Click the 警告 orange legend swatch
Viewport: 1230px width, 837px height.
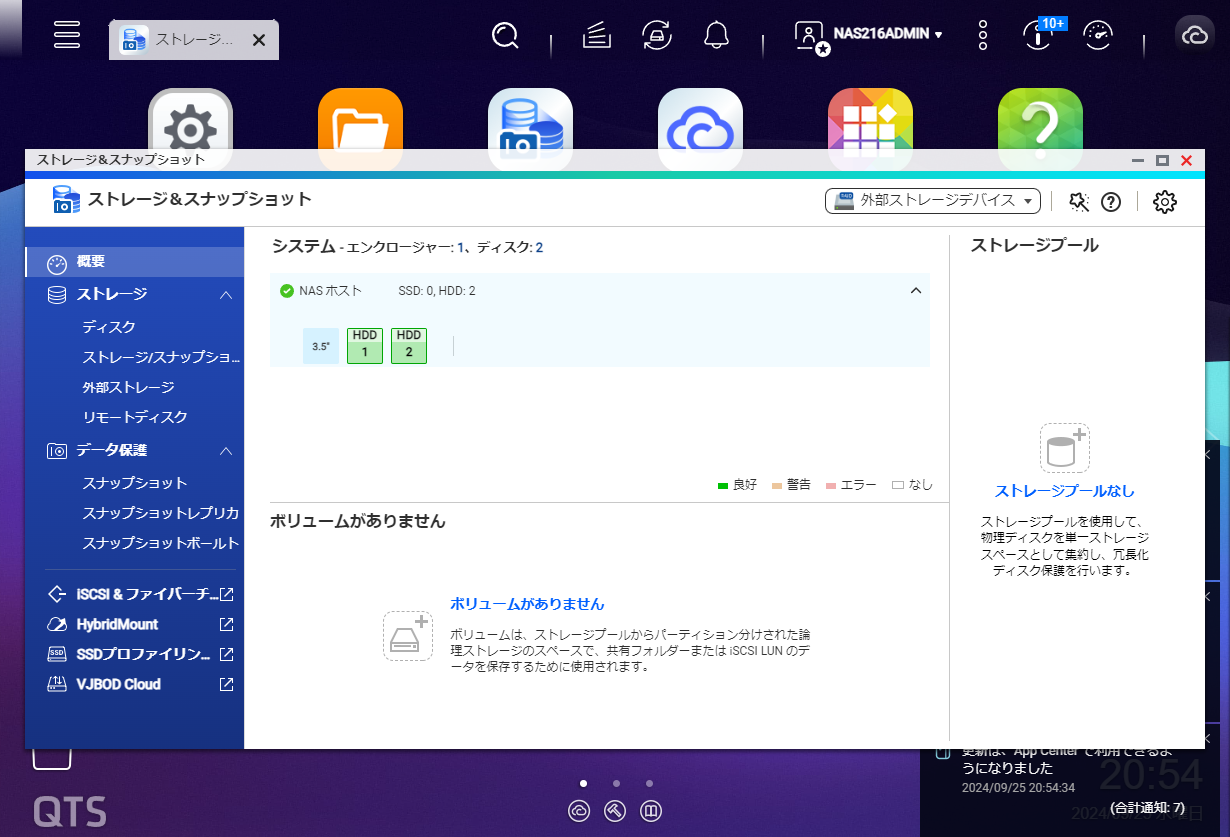pyautogui.click(x=777, y=485)
